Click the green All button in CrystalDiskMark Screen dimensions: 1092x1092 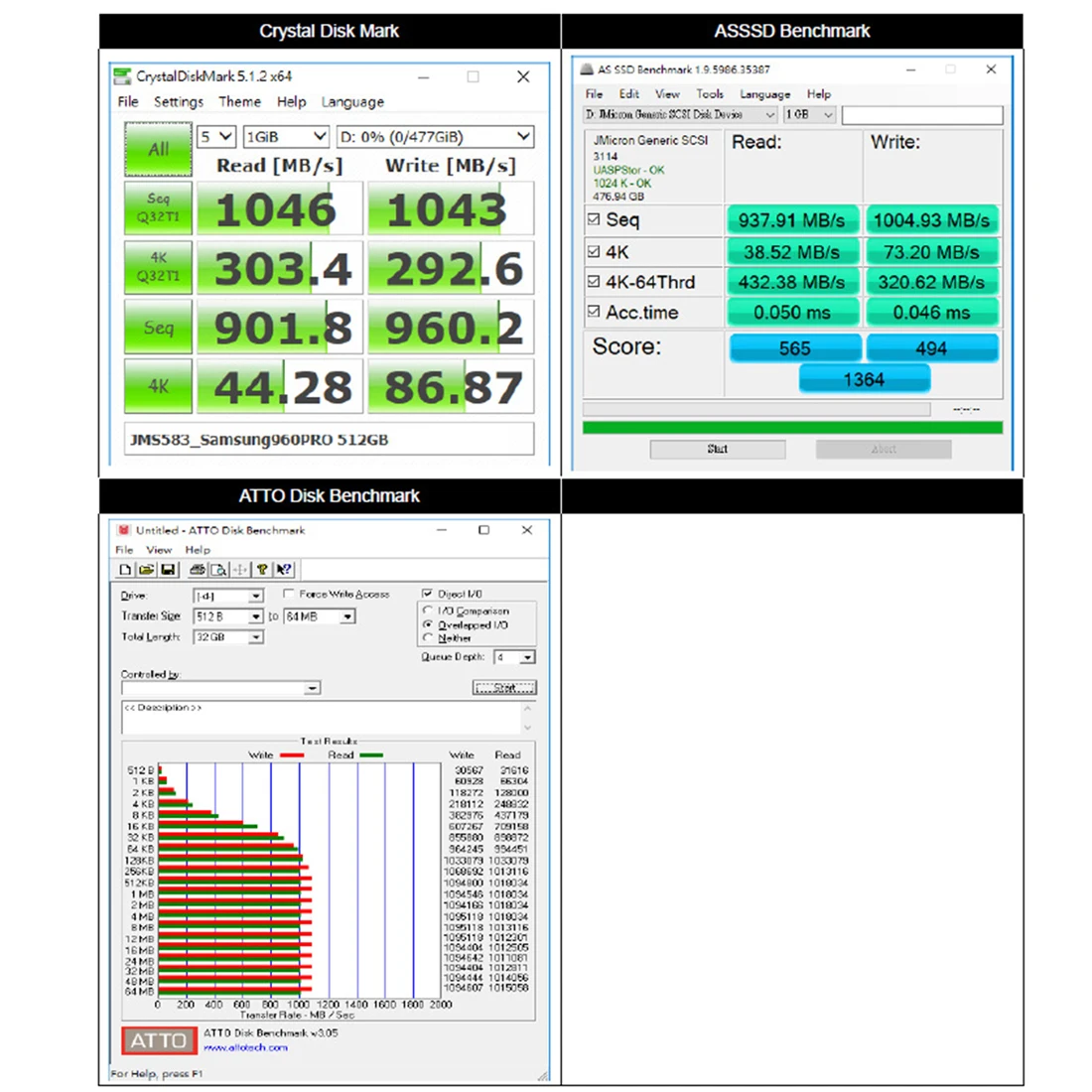pyautogui.click(x=158, y=148)
